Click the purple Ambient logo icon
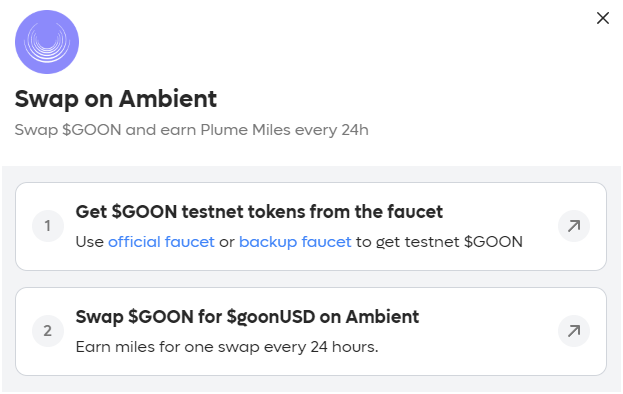The width and height of the screenshot is (623, 394). (x=47, y=42)
